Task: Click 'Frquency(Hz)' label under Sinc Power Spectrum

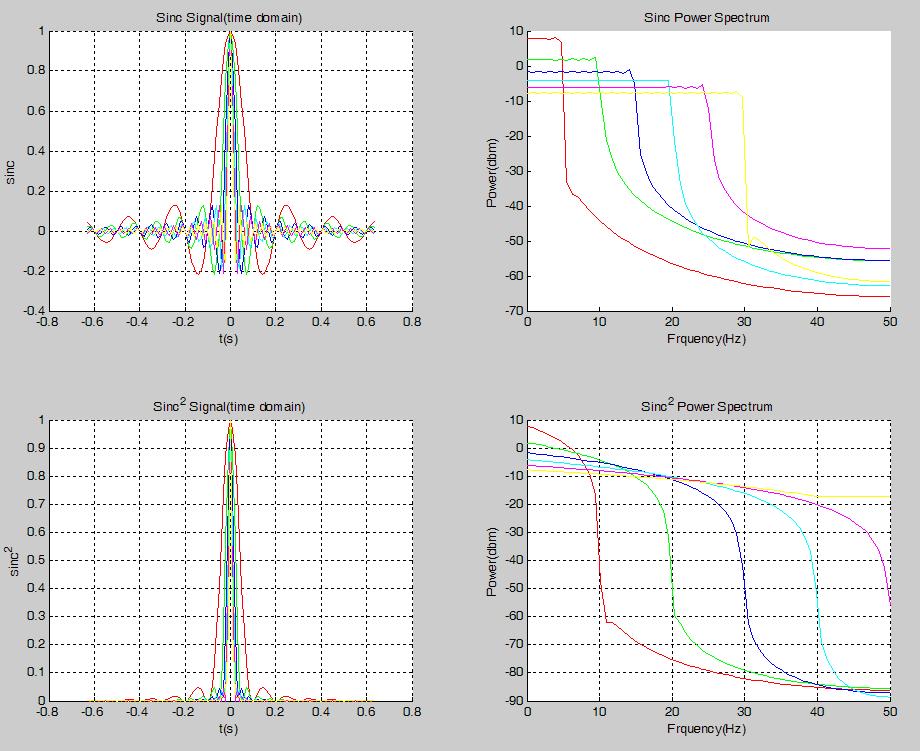Action: point(708,339)
